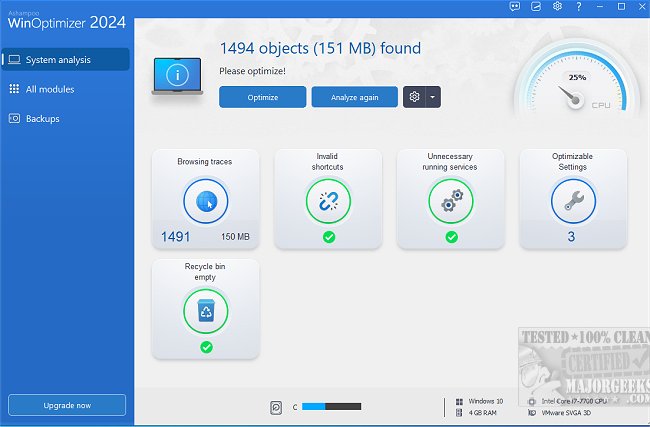Open settings gear in title bar
The width and height of the screenshot is (650, 427).
558,7
